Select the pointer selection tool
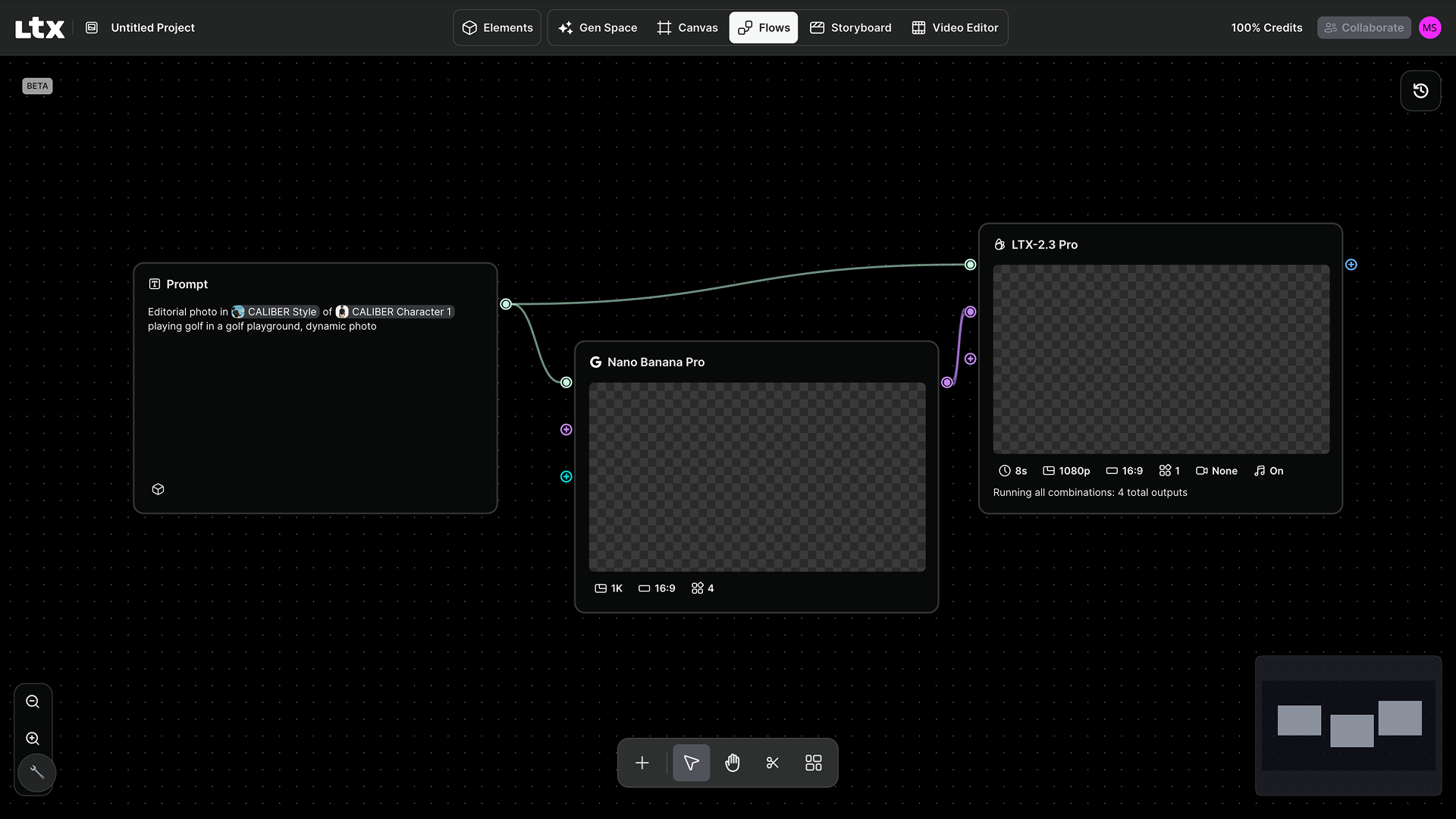The height and width of the screenshot is (819, 1456). tap(692, 763)
